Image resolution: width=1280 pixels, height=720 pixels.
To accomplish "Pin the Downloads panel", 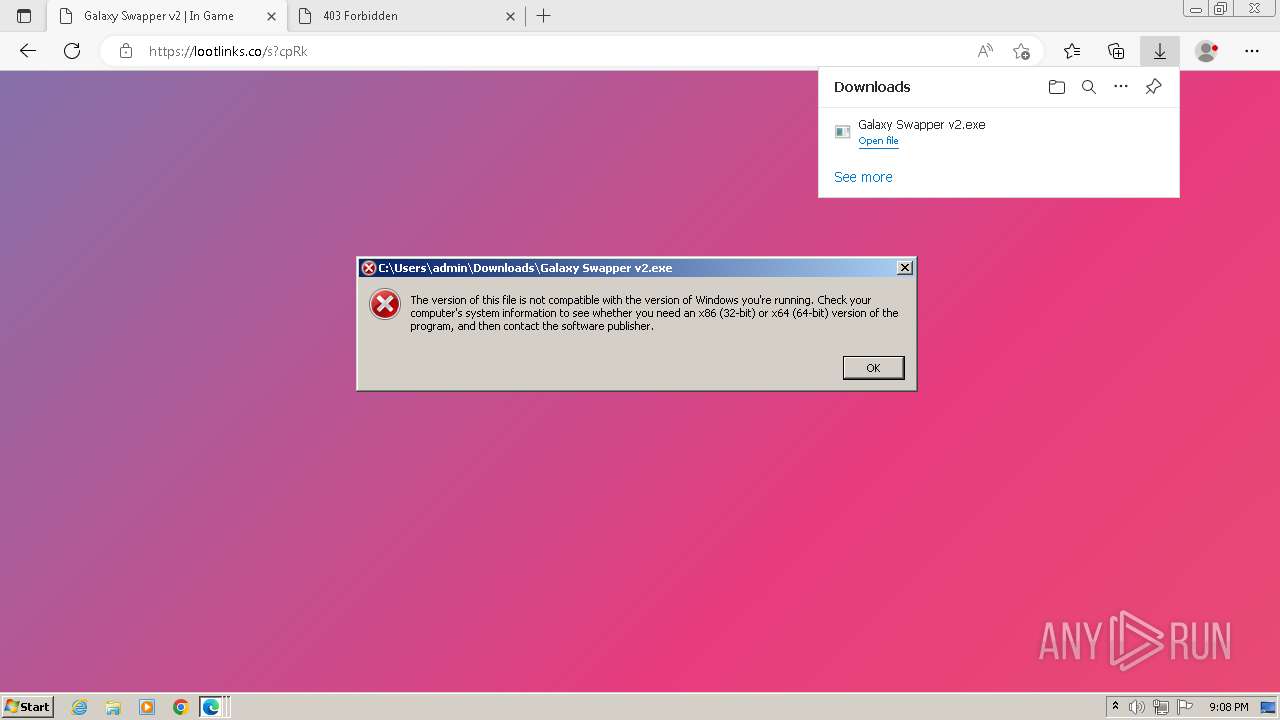I will point(1153,87).
